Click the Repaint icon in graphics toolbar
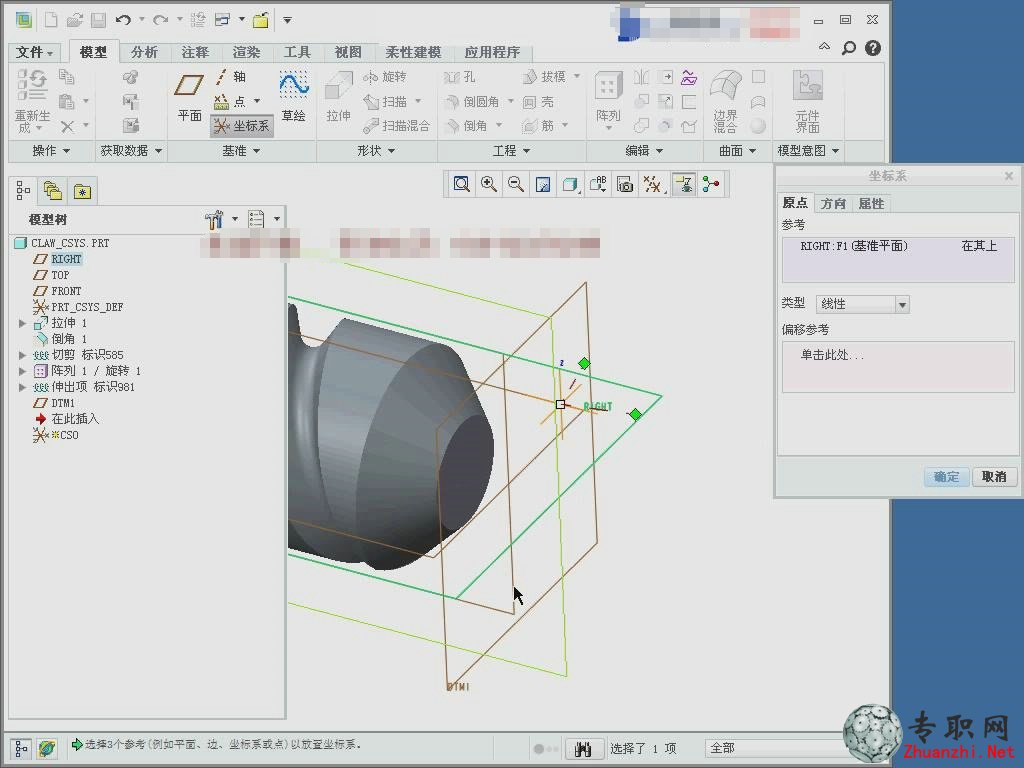The height and width of the screenshot is (768, 1024). coord(543,184)
